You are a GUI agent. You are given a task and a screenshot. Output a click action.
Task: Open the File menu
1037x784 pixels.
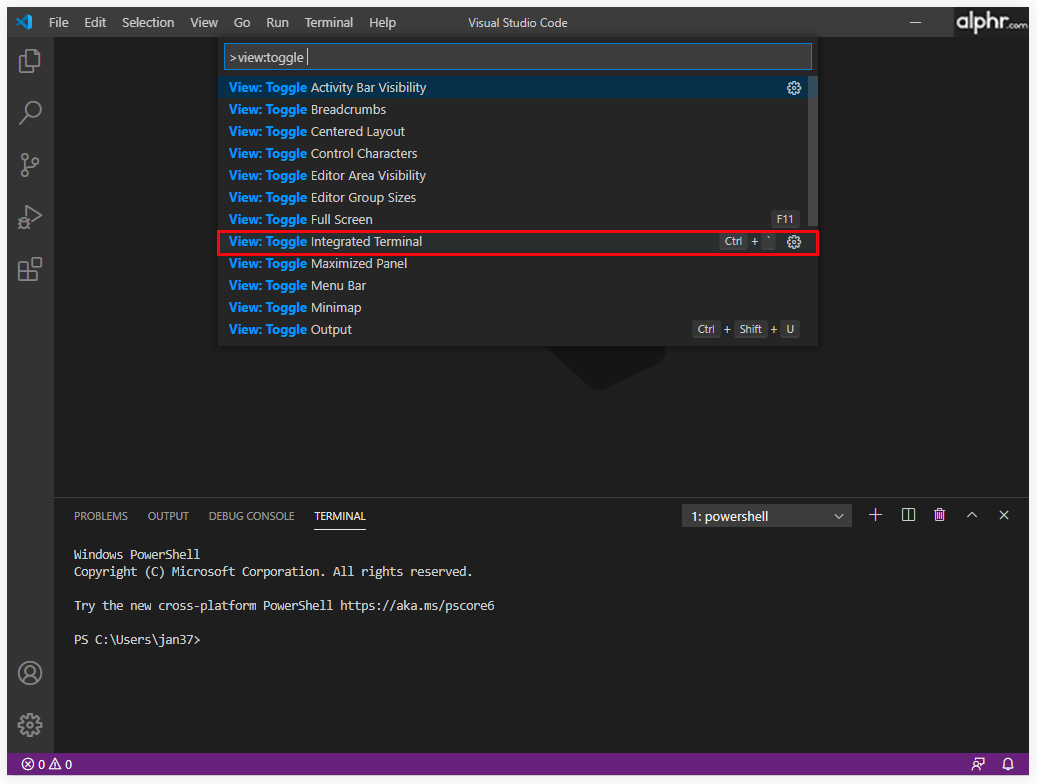coord(58,22)
